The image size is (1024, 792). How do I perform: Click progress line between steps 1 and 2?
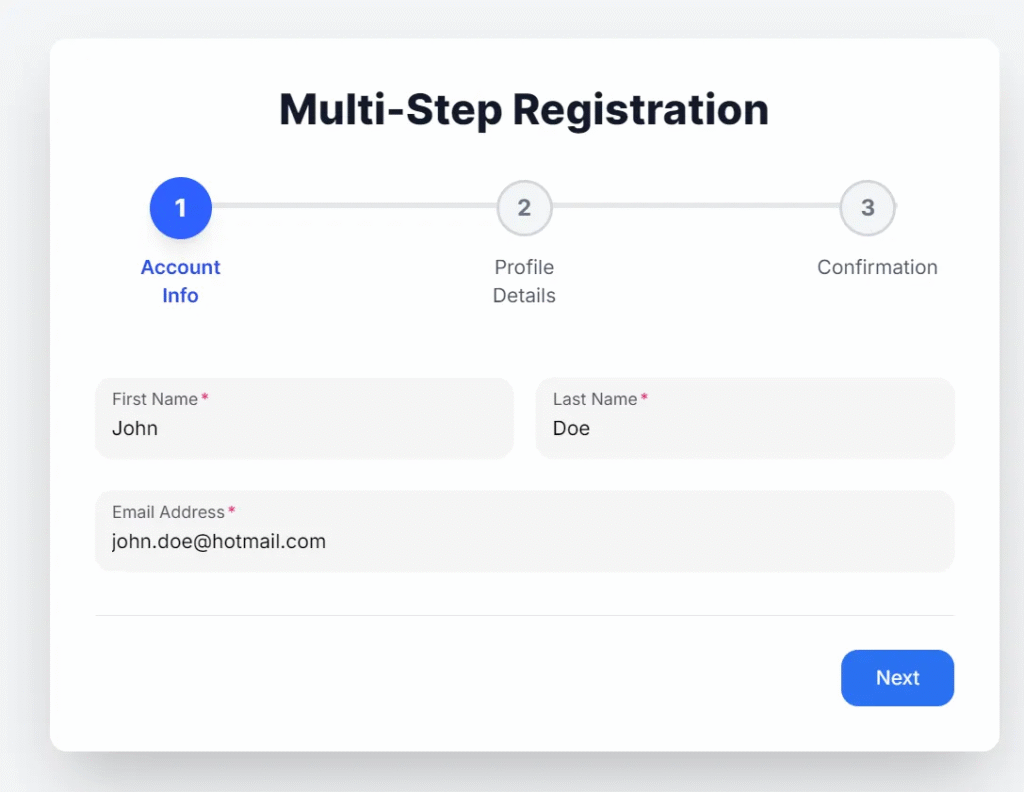click(x=354, y=206)
